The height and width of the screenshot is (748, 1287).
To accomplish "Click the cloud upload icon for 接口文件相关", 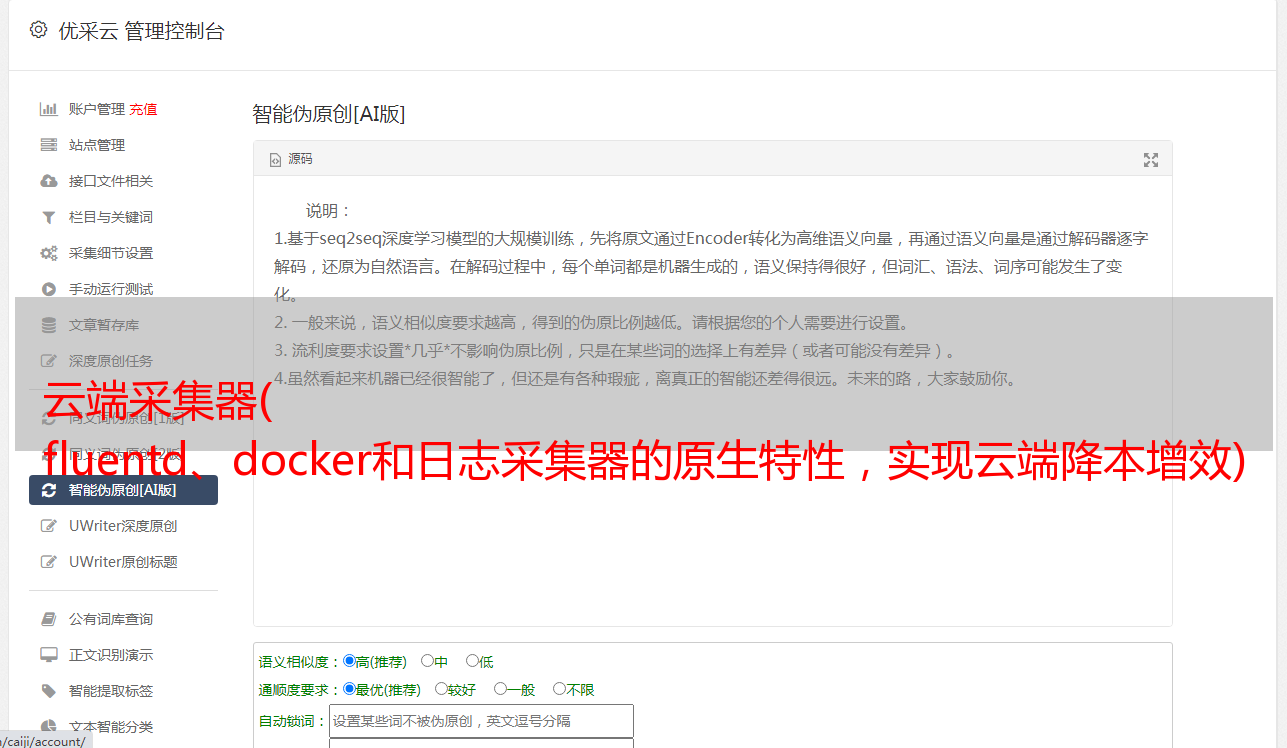I will click(x=48, y=181).
